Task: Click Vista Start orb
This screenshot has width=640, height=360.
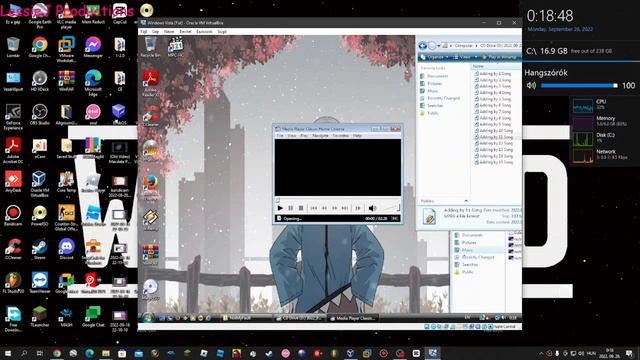Action: pyautogui.click(x=147, y=318)
